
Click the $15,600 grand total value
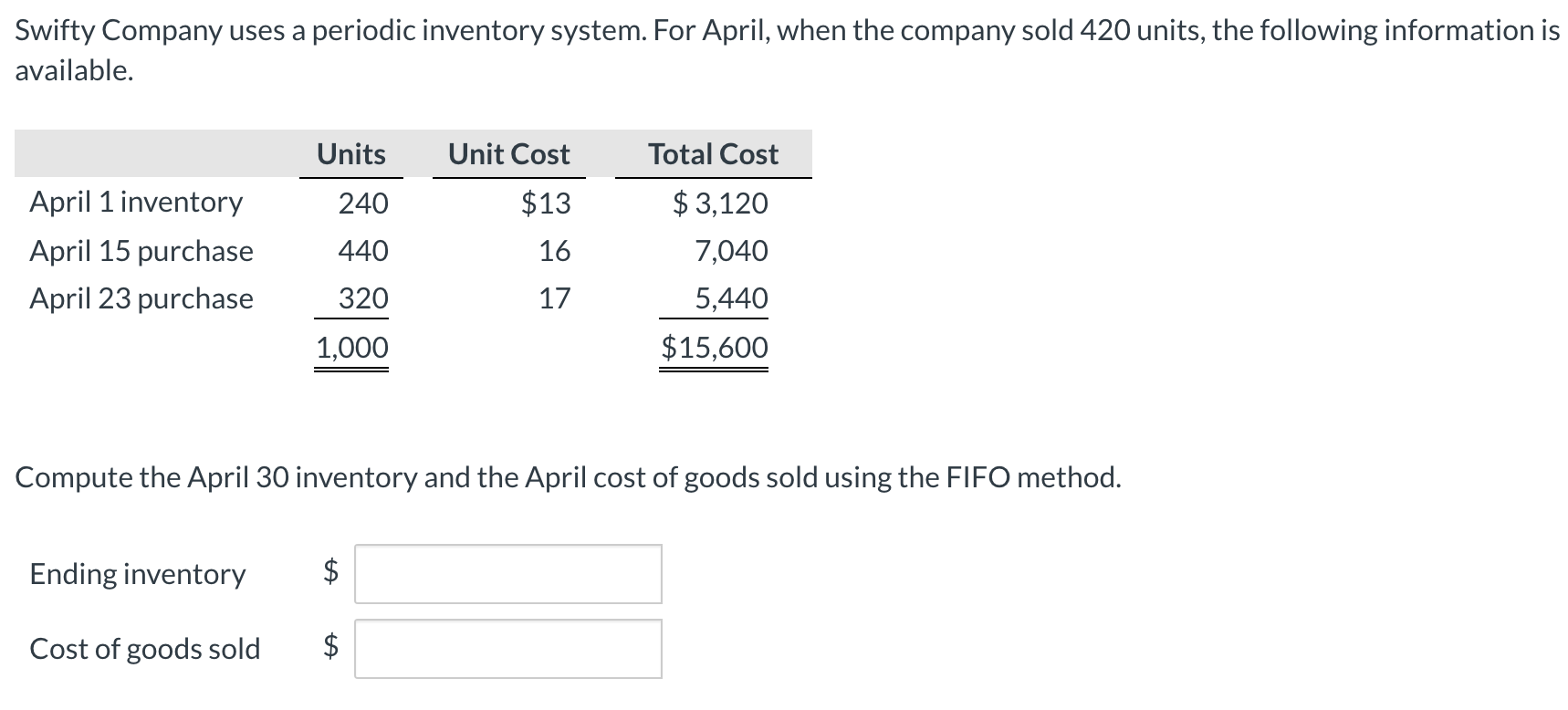tap(715, 348)
